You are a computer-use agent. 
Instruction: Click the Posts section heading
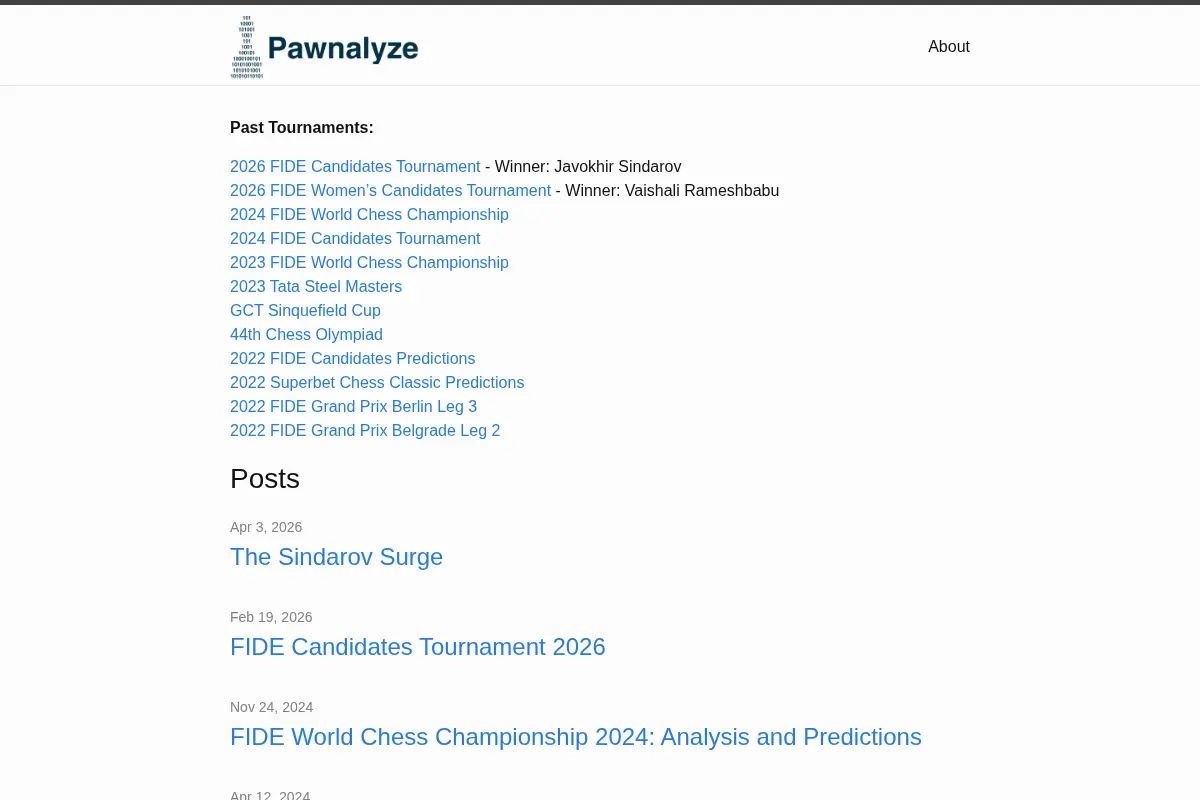(265, 478)
